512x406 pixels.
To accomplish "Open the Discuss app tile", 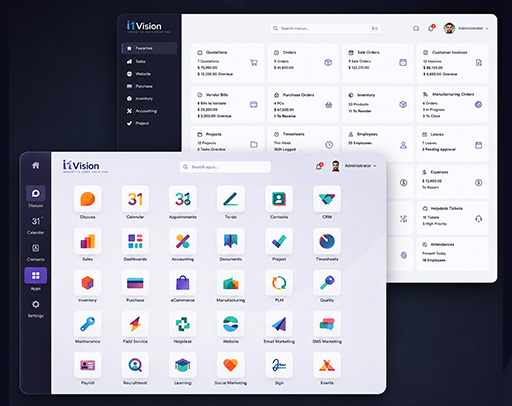I will pos(88,199).
